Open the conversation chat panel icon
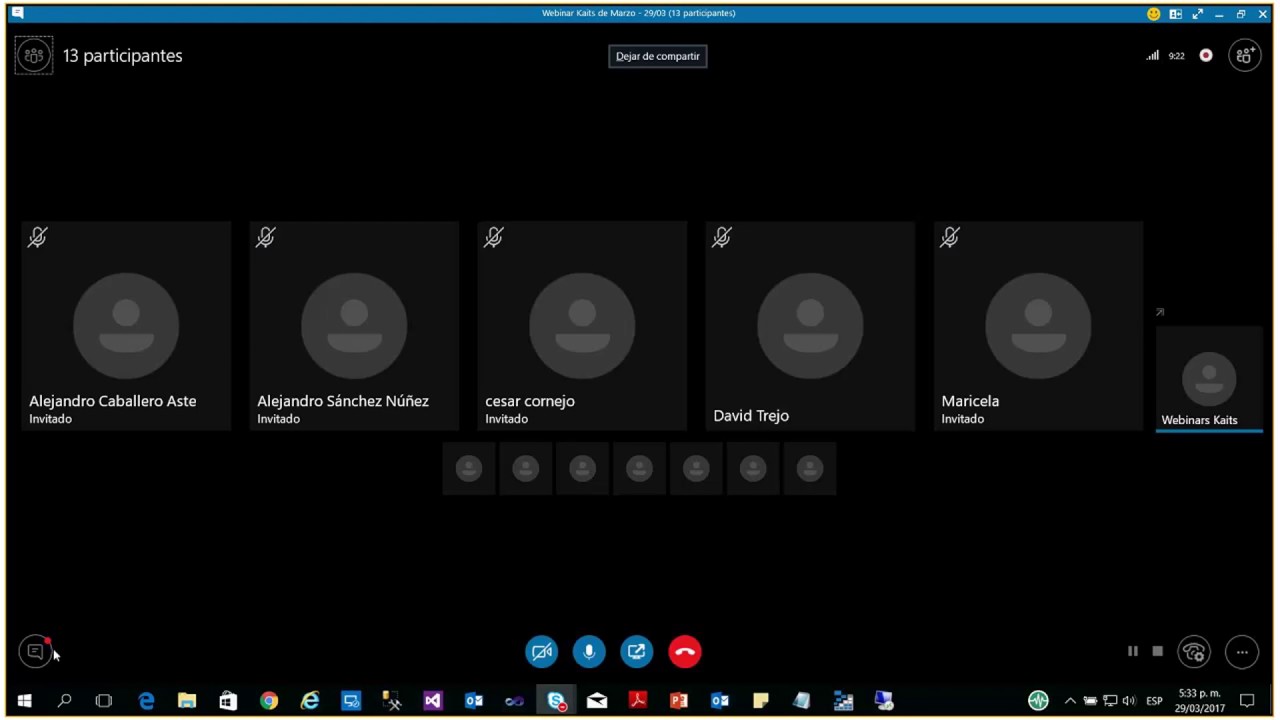The height and width of the screenshot is (720, 1280). 35,652
